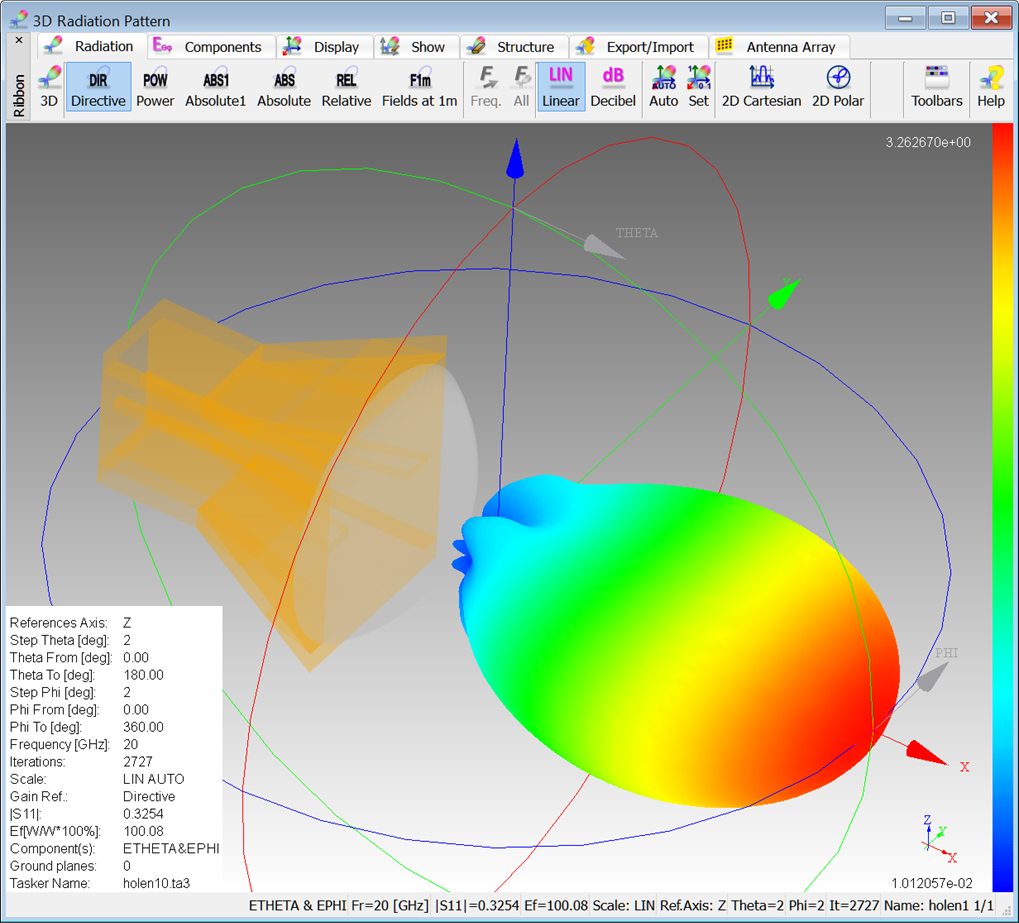Image resolution: width=1019 pixels, height=923 pixels.
Task: Click the gray THETA arrow marker
Action: pos(604,247)
